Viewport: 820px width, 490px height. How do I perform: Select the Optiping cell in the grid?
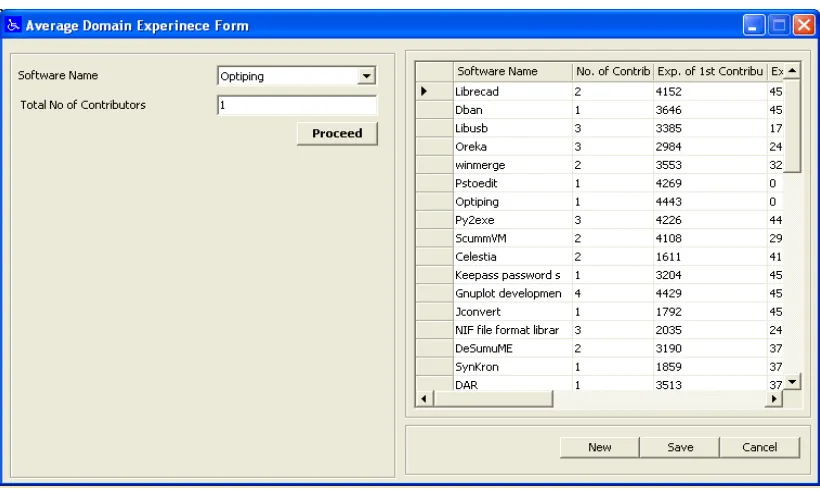(512, 201)
